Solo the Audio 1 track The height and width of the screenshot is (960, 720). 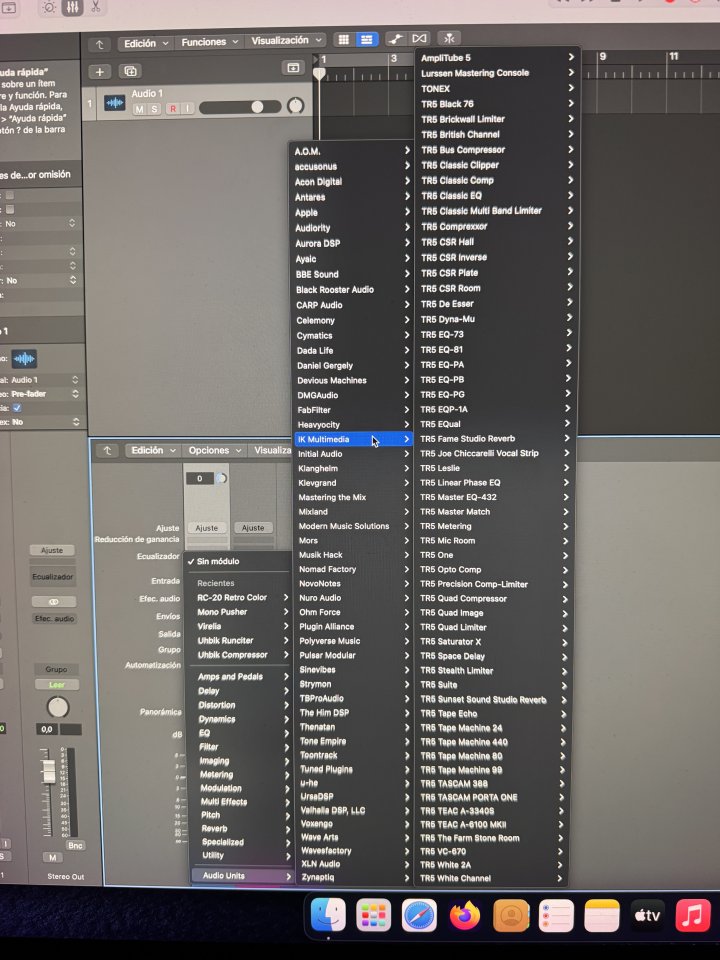[x=154, y=109]
